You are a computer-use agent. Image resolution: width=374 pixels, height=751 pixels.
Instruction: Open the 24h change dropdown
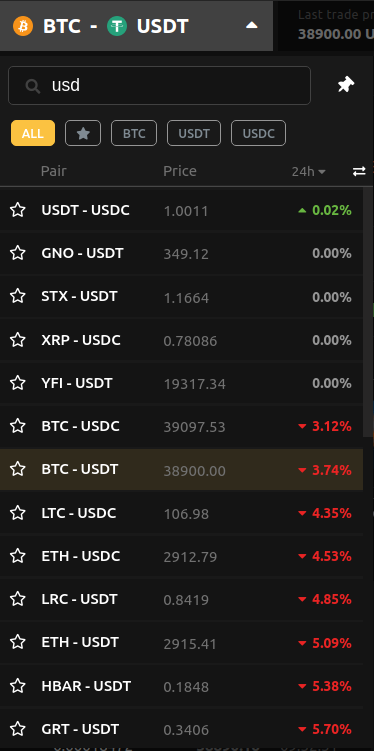click(309, 171)
